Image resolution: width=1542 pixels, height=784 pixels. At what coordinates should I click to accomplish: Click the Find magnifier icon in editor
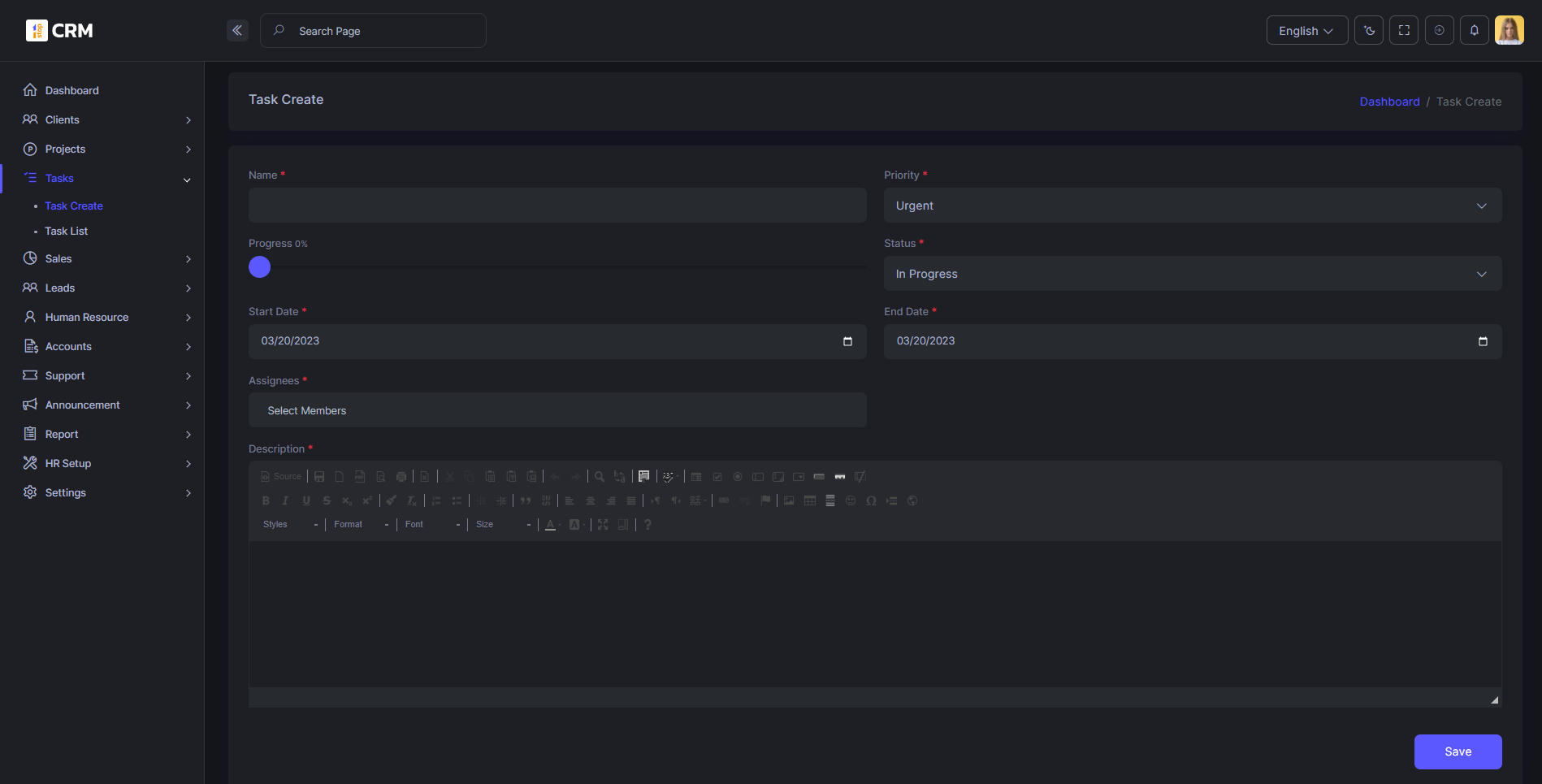(600, 477)
